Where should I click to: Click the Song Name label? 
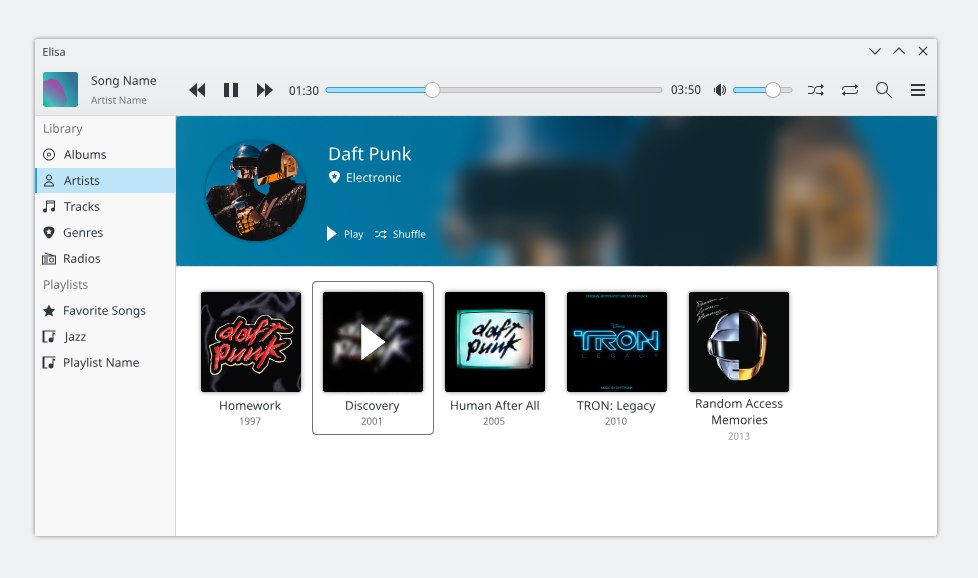click(x=123, y=80)
